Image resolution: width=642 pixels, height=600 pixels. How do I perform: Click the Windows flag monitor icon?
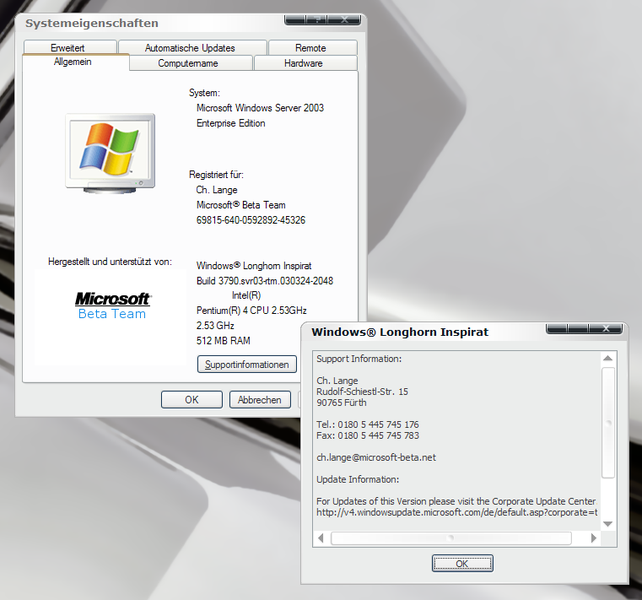click(x=110, y=150)
